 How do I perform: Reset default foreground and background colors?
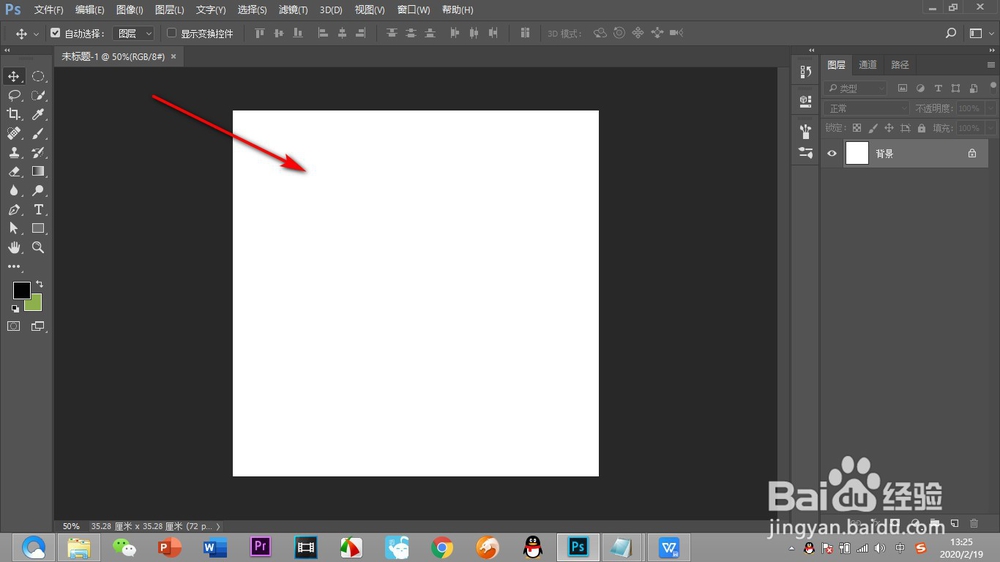pyautogui.click(x=15, y=309)
